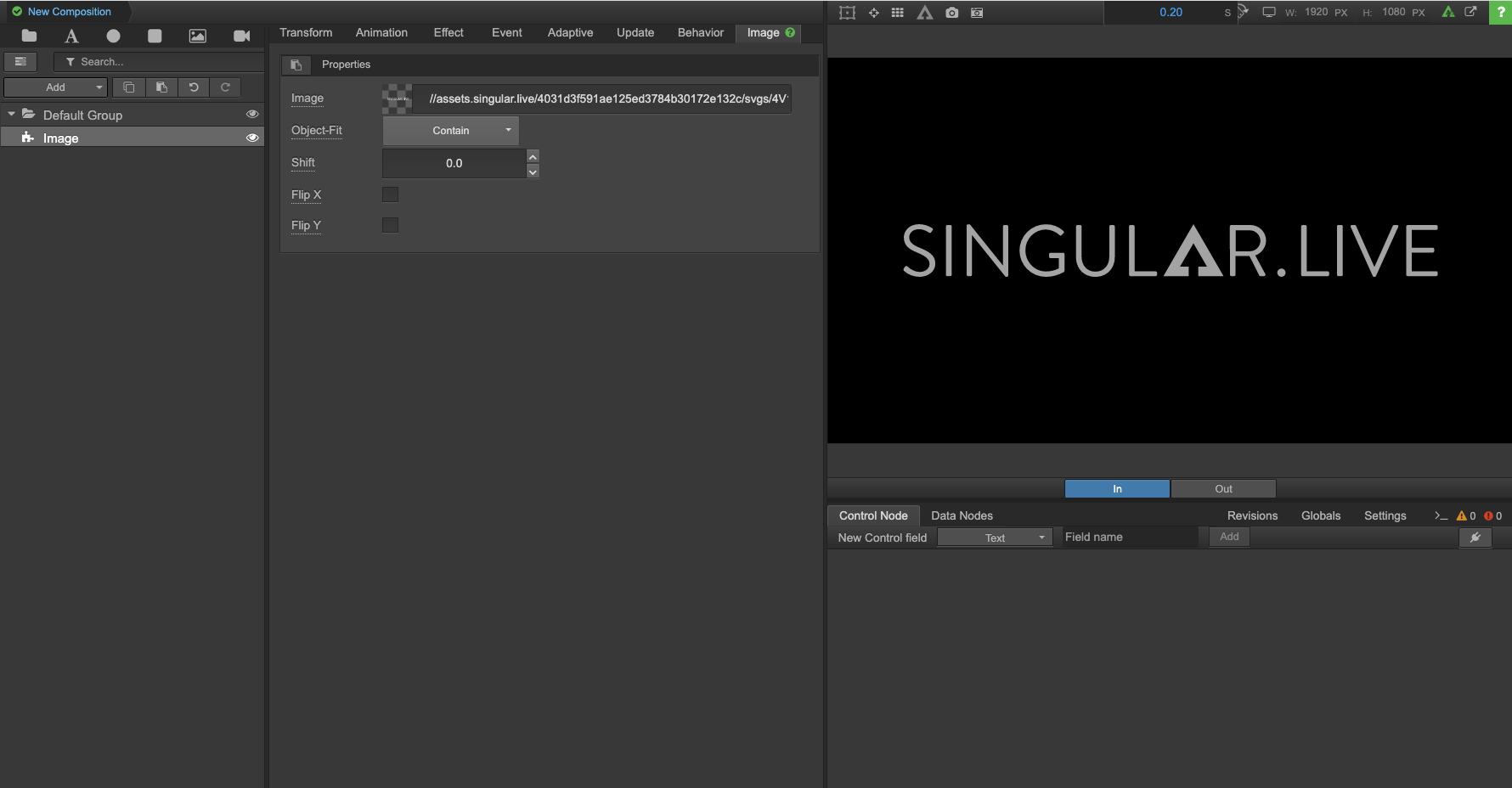Add a video widget with the camera icon
Screen dimensions: 1512x788
click(x=241, y=36)
